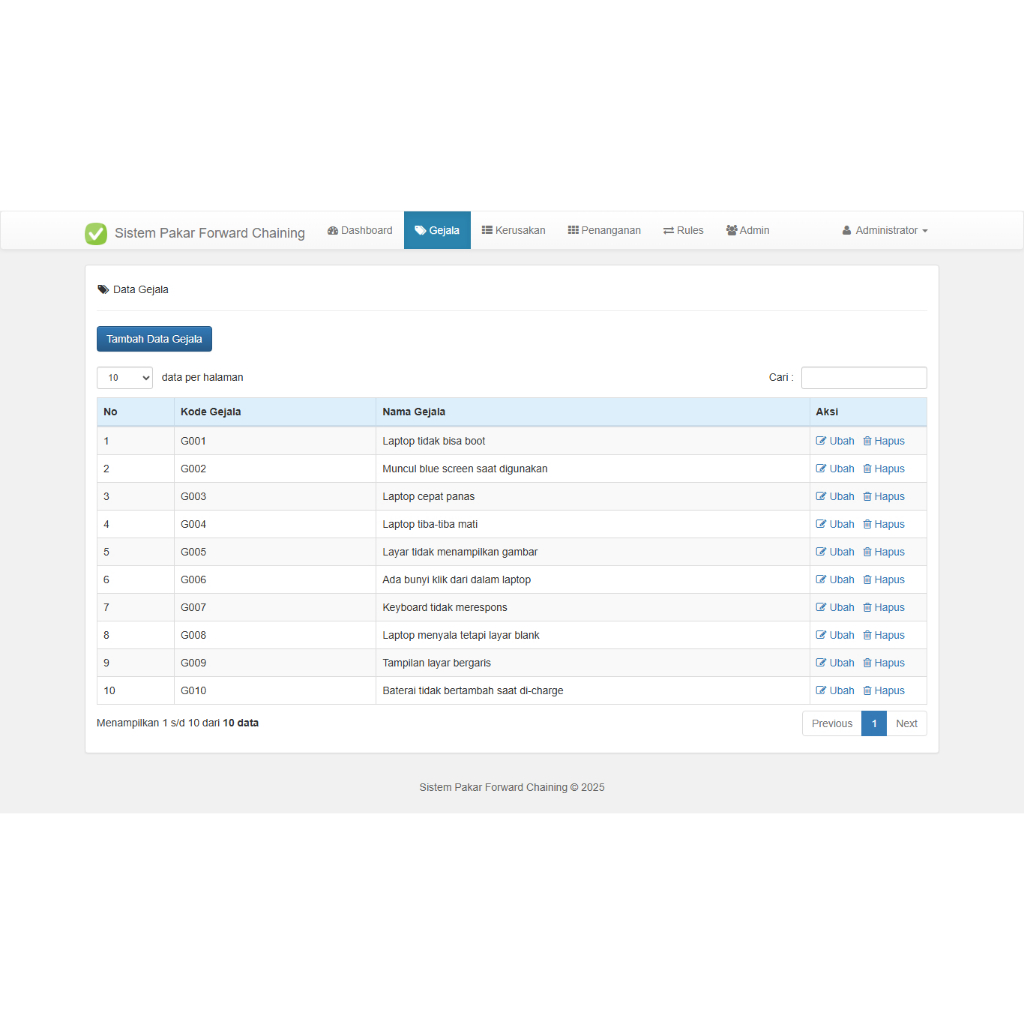This screenshot has height=1024, width=1024.
Task: Click "Baterai tidak bertambah saat di-charge" cell
Action: (x=592, y=691)
